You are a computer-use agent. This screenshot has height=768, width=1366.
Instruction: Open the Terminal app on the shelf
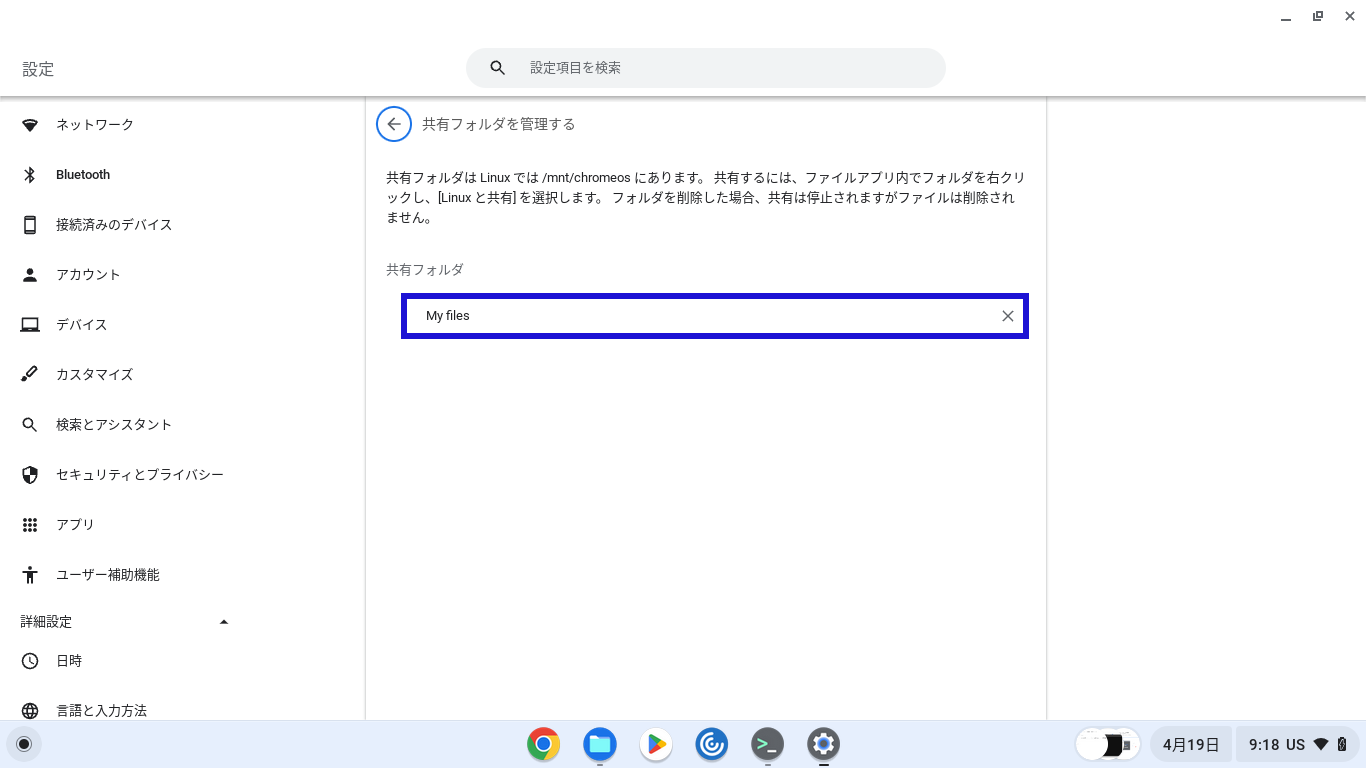click(767, 744)
